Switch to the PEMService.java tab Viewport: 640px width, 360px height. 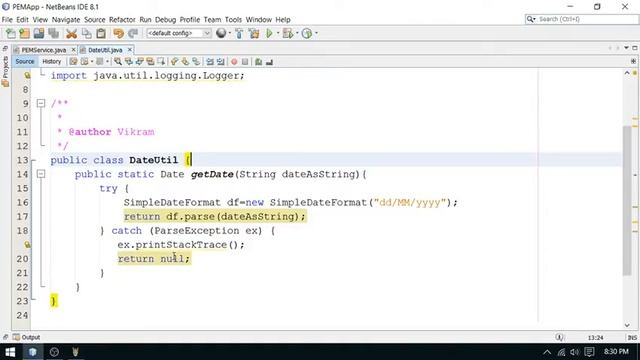point(43,50)
